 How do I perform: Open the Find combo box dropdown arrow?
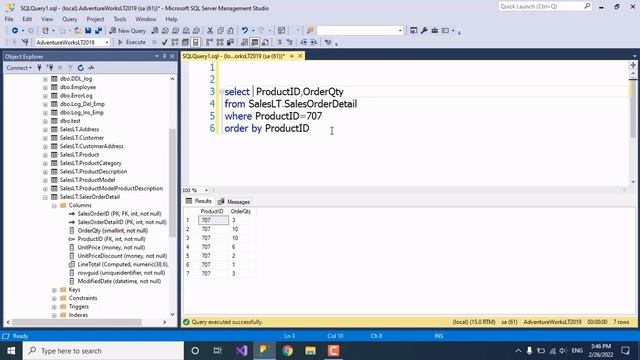pyautogui.click(x=400, y=31)
